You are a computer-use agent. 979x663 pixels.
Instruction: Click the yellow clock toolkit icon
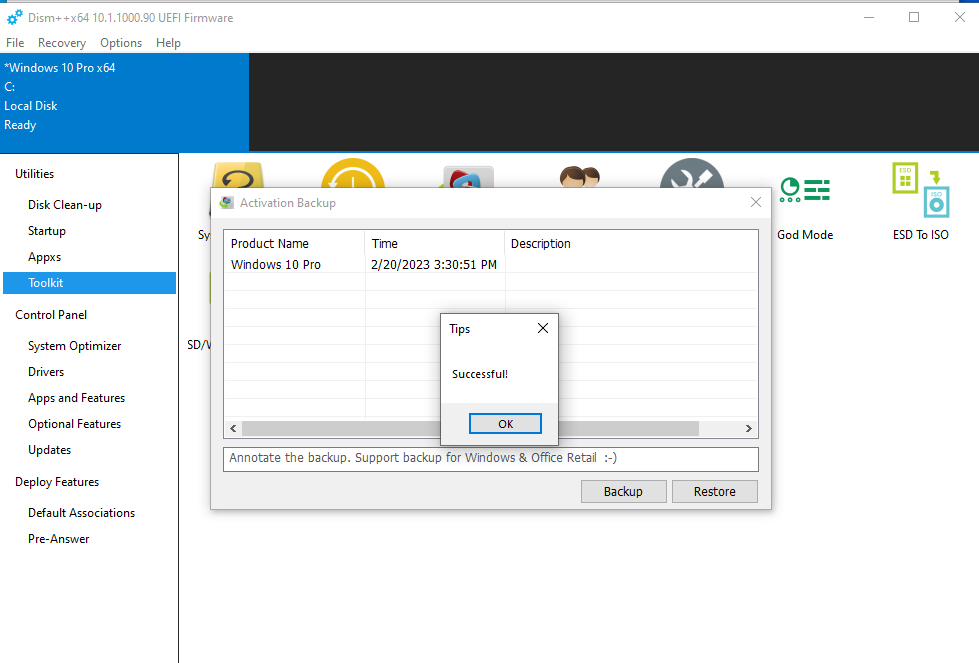click(353, 173)
